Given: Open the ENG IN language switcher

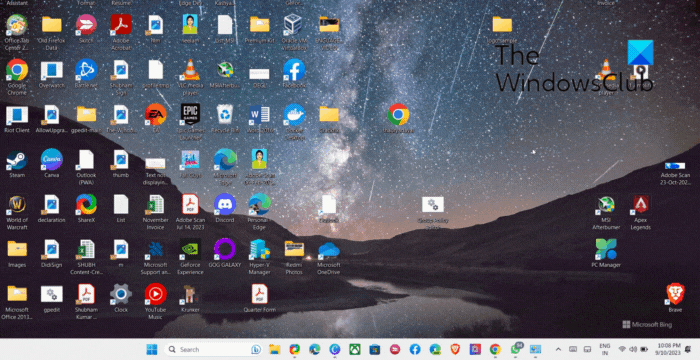Looking at the screenshot, I should 605,349.
